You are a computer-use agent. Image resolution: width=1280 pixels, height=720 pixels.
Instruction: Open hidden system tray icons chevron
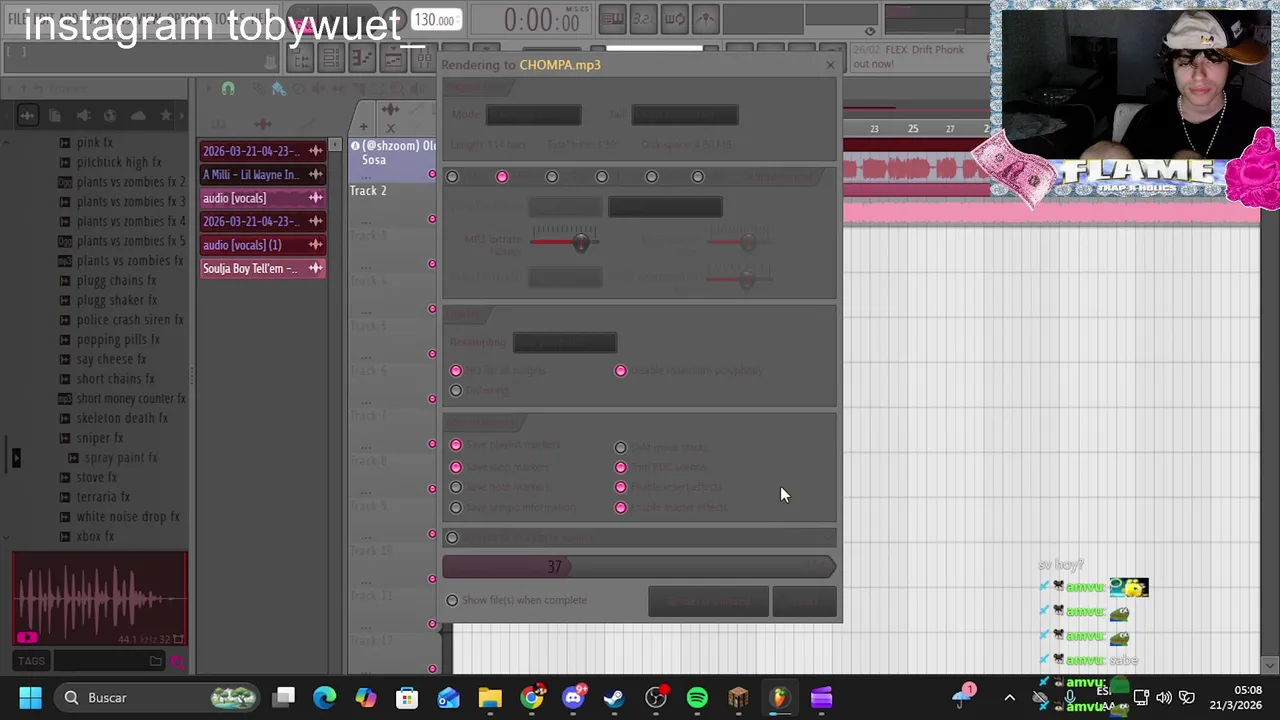point(1009,698)
